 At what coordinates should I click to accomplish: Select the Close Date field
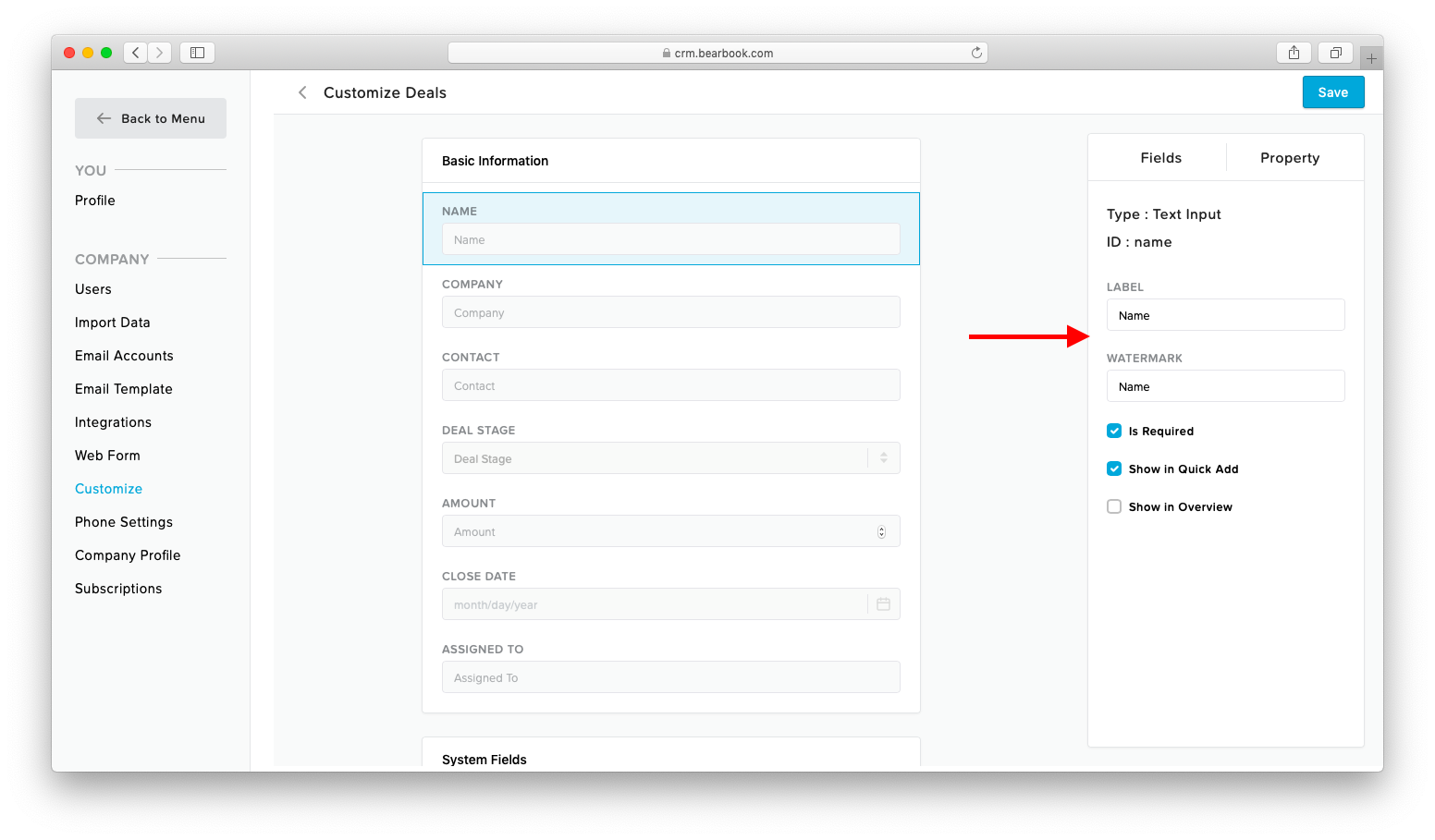671,604
